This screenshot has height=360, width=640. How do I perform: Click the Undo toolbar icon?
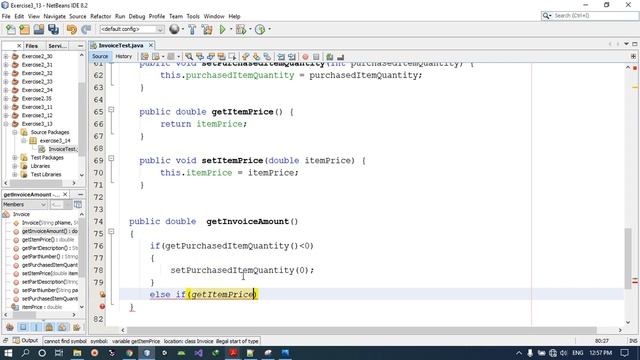[72, 29]
